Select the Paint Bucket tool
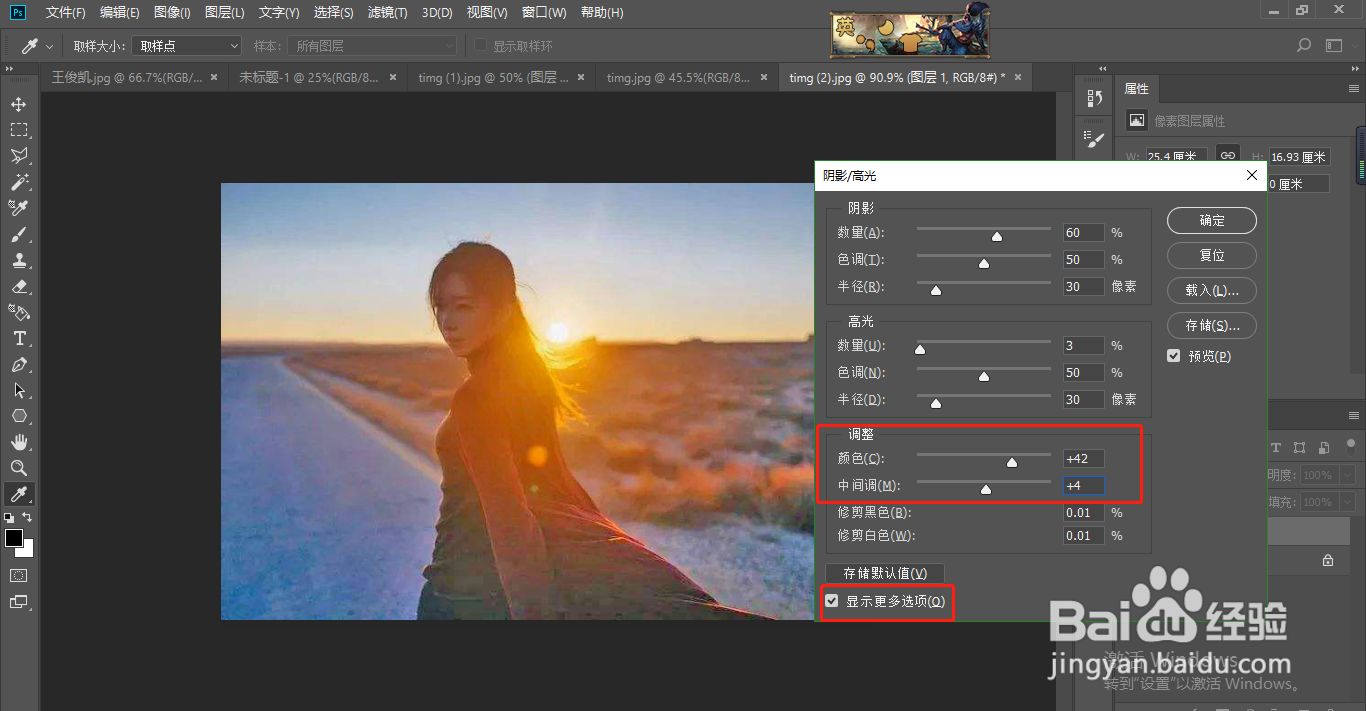Viewport: 1366px width, 711px height. 19,312
